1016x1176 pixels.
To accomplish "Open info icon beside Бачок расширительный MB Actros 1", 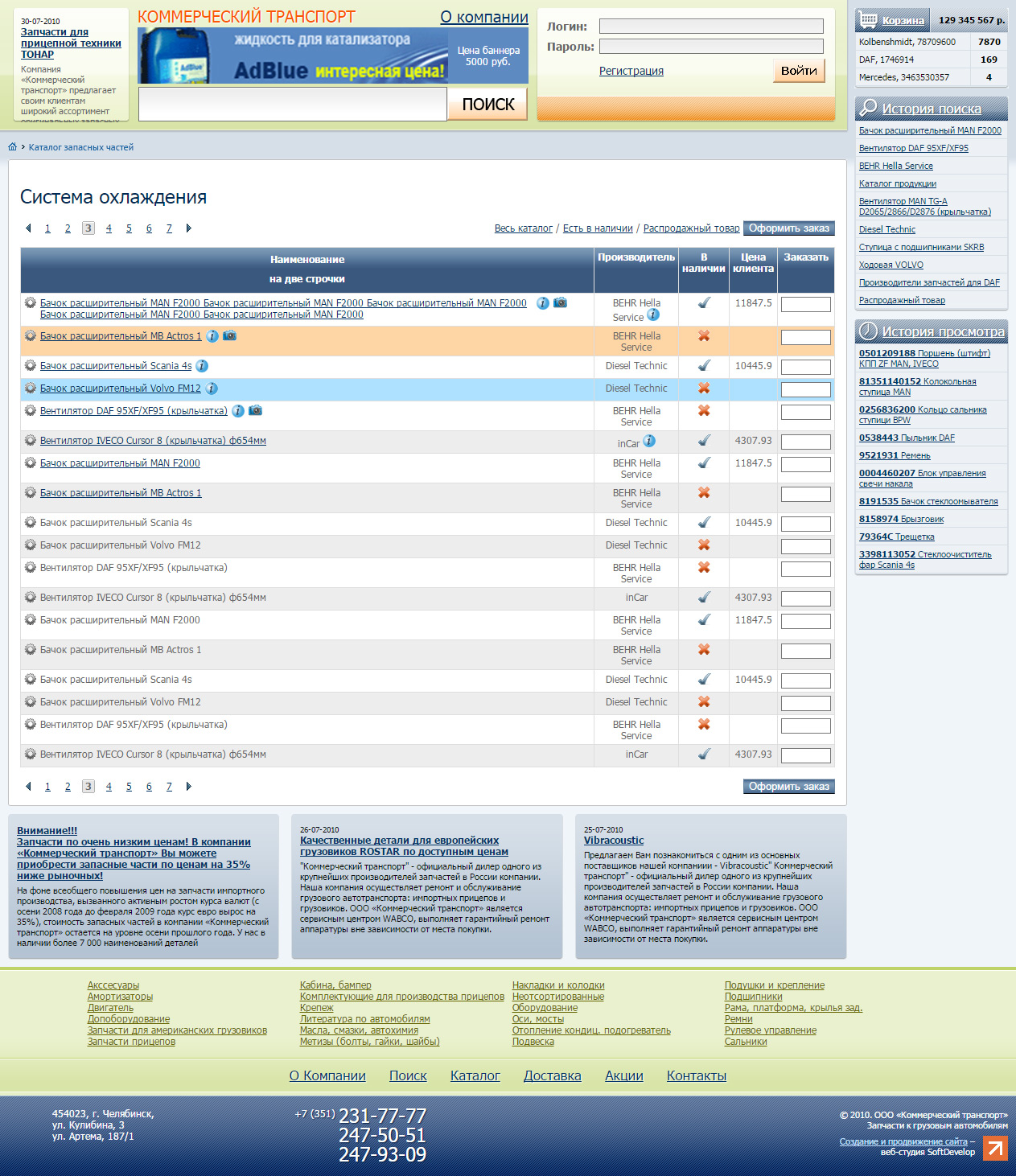I will click(x=212, y=336).
